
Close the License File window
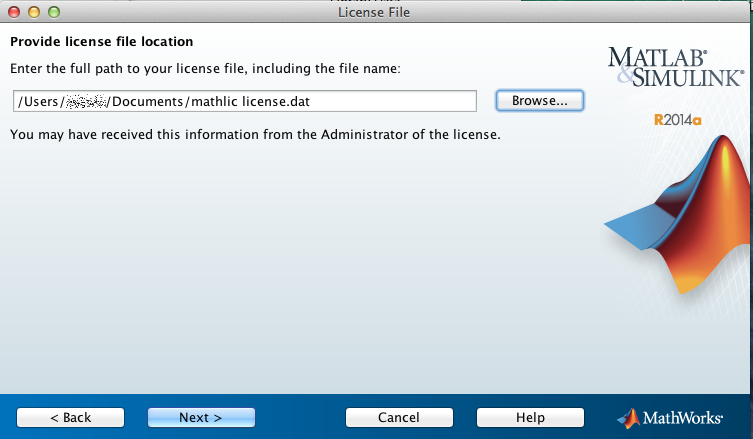click(14, 12)
